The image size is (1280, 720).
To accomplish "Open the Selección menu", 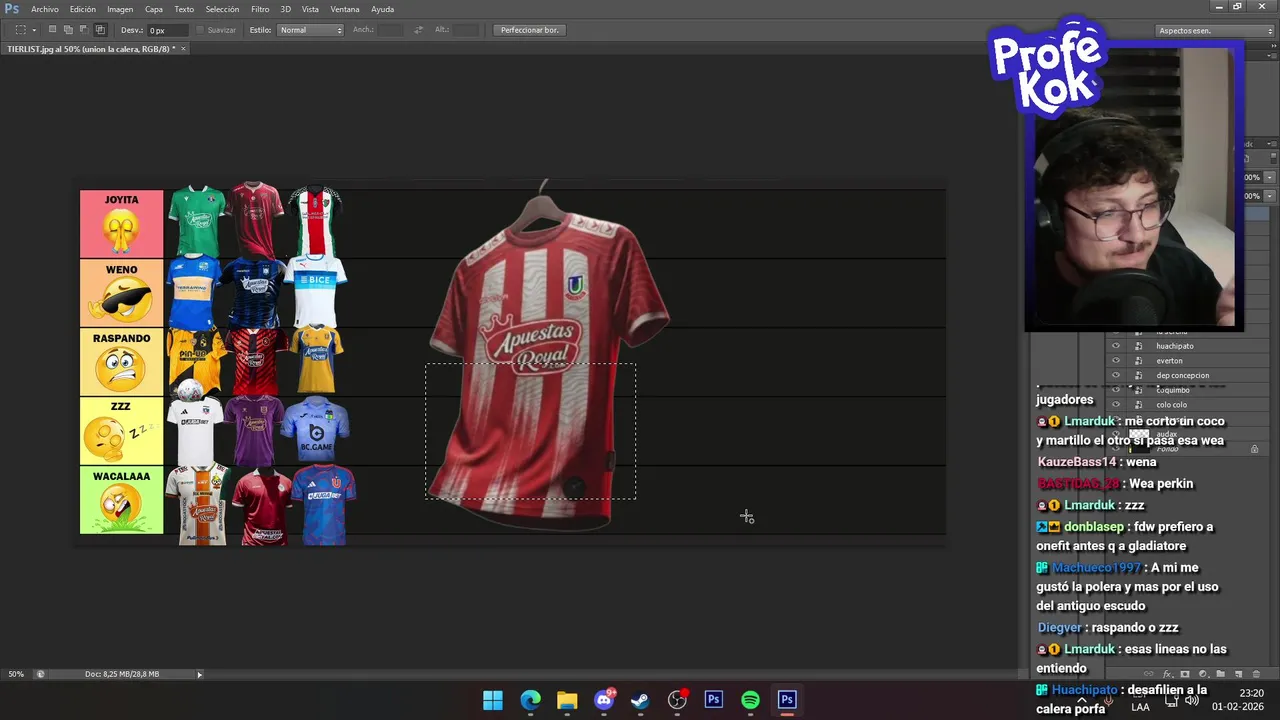I will pos(222,9).
